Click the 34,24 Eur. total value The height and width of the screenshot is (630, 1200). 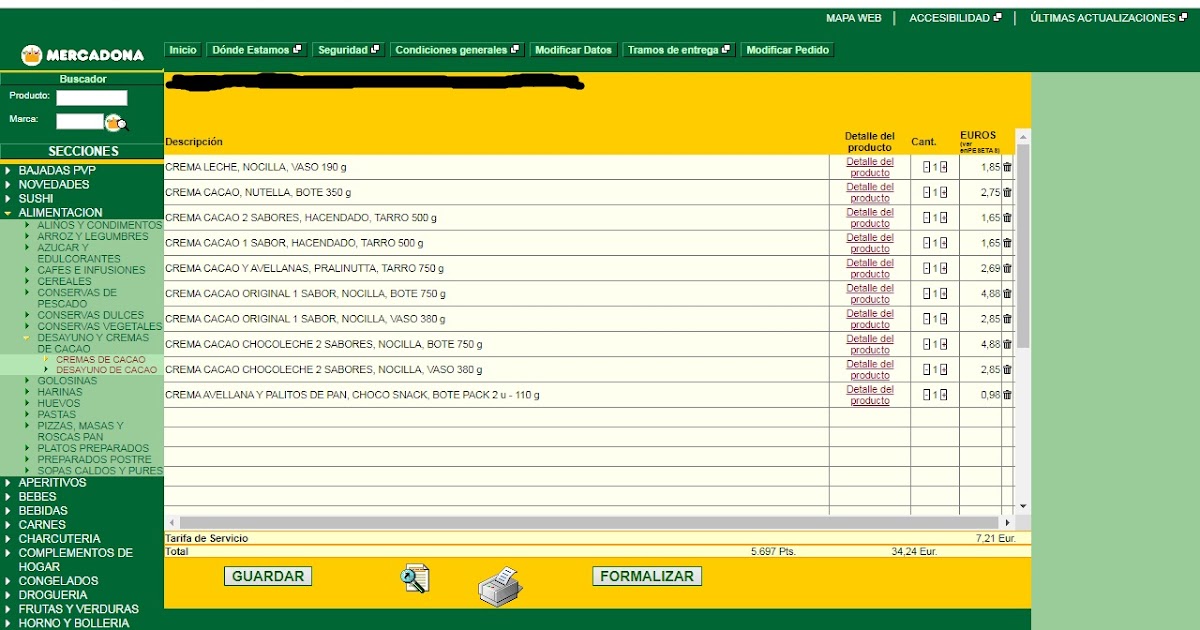(914, 551)
